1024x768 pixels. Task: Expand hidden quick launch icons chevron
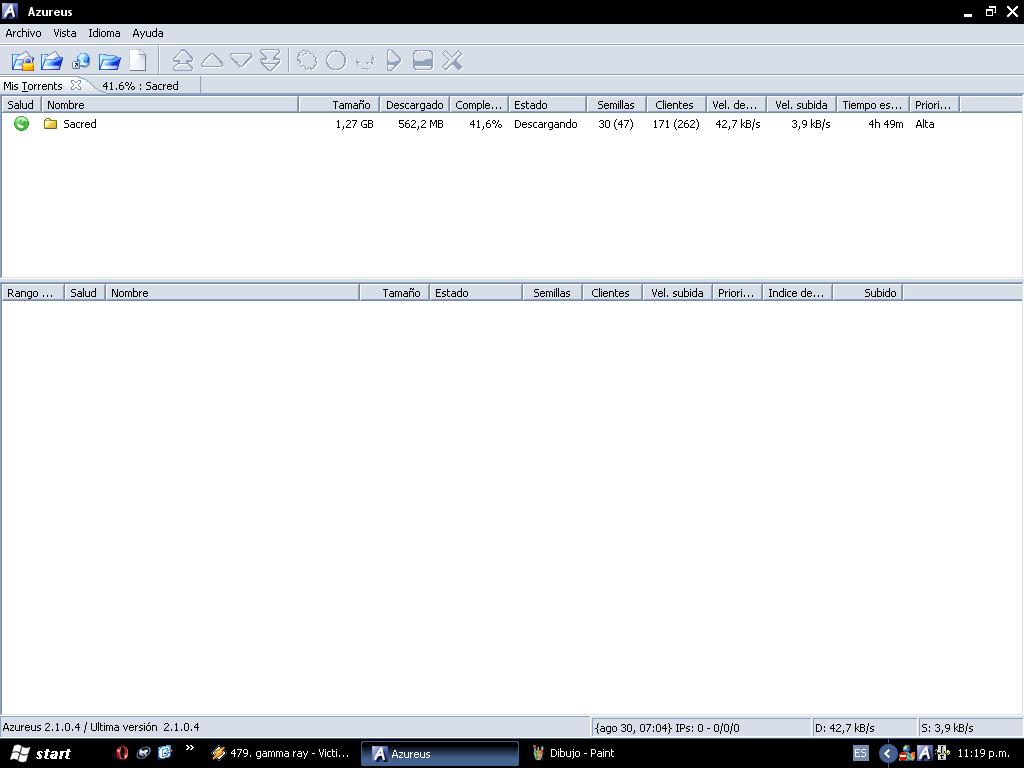pos(189,748)
